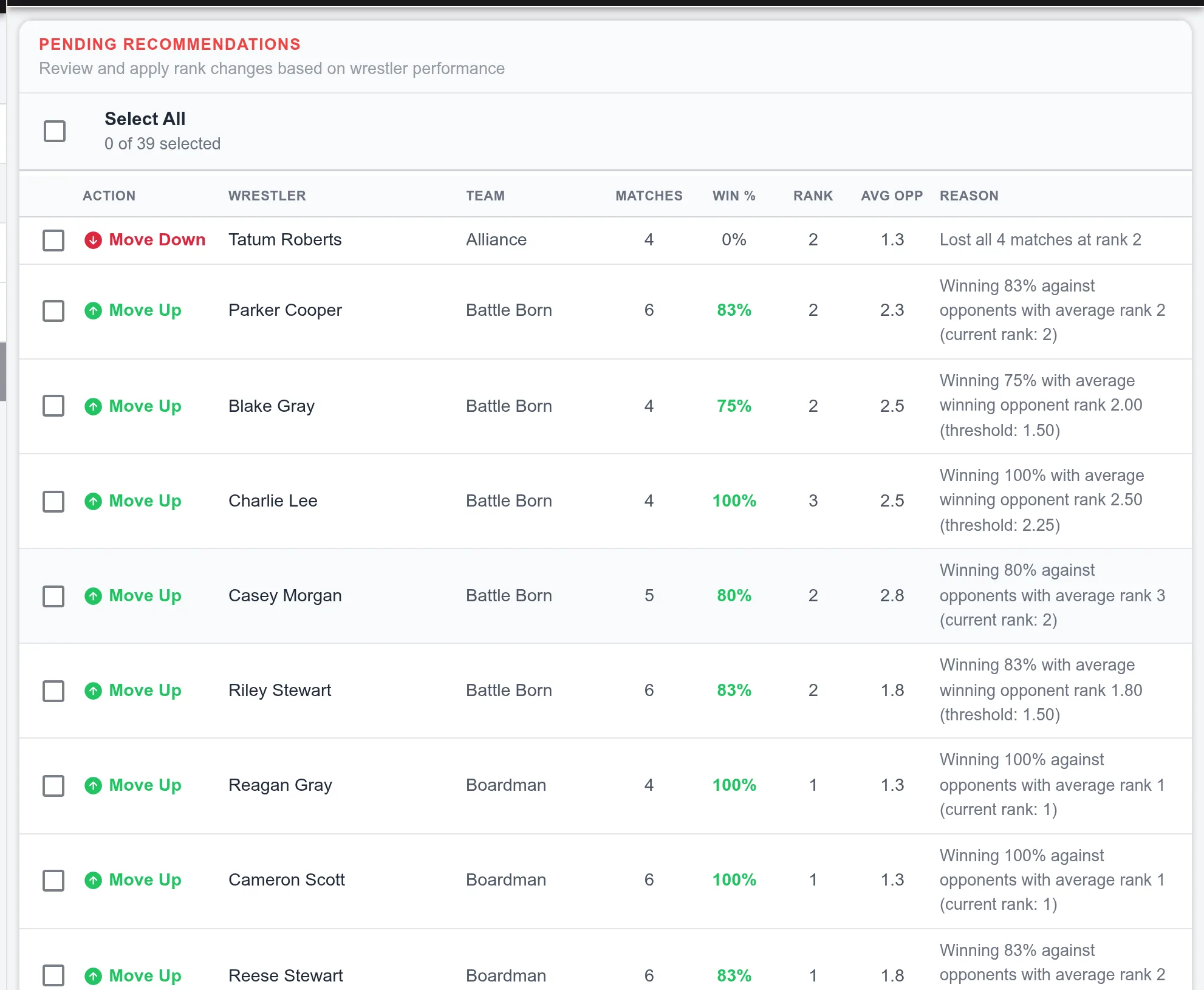Click Casey Morgan's matches count 5
Screen dimensions: 1204x990
649,596
